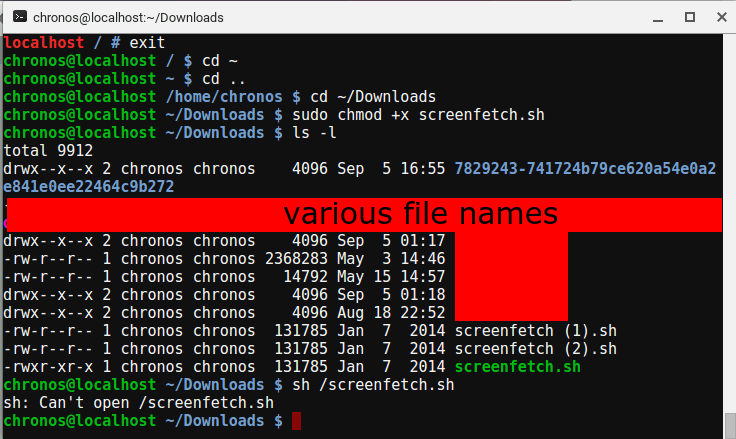Click the "Can't open /screenfetch.sh" error line

137,403
